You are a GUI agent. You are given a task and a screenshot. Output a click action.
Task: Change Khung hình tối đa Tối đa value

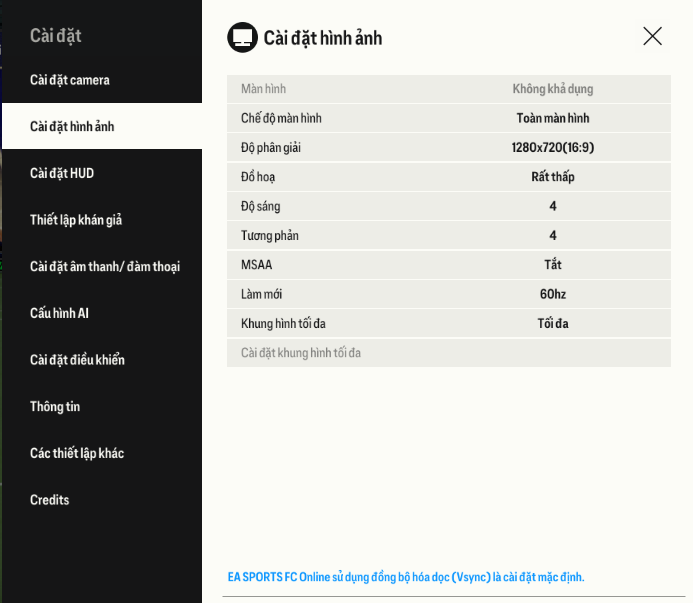(x=552, y=324)
